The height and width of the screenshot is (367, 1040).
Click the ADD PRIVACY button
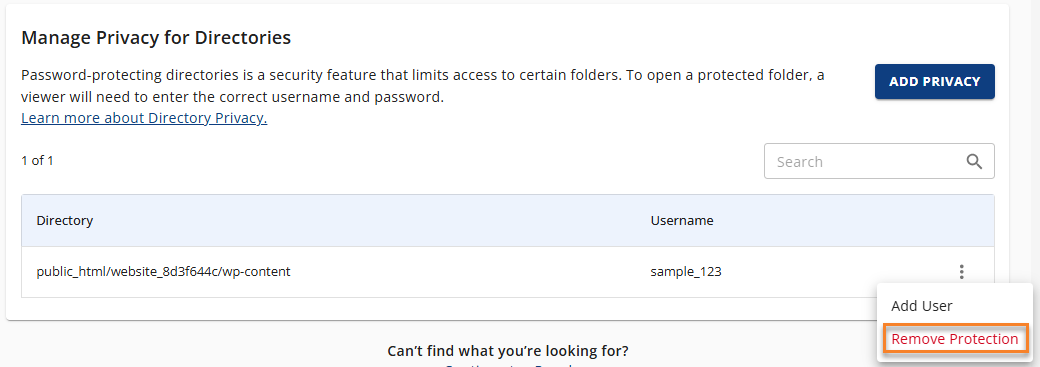click(935, 82)
